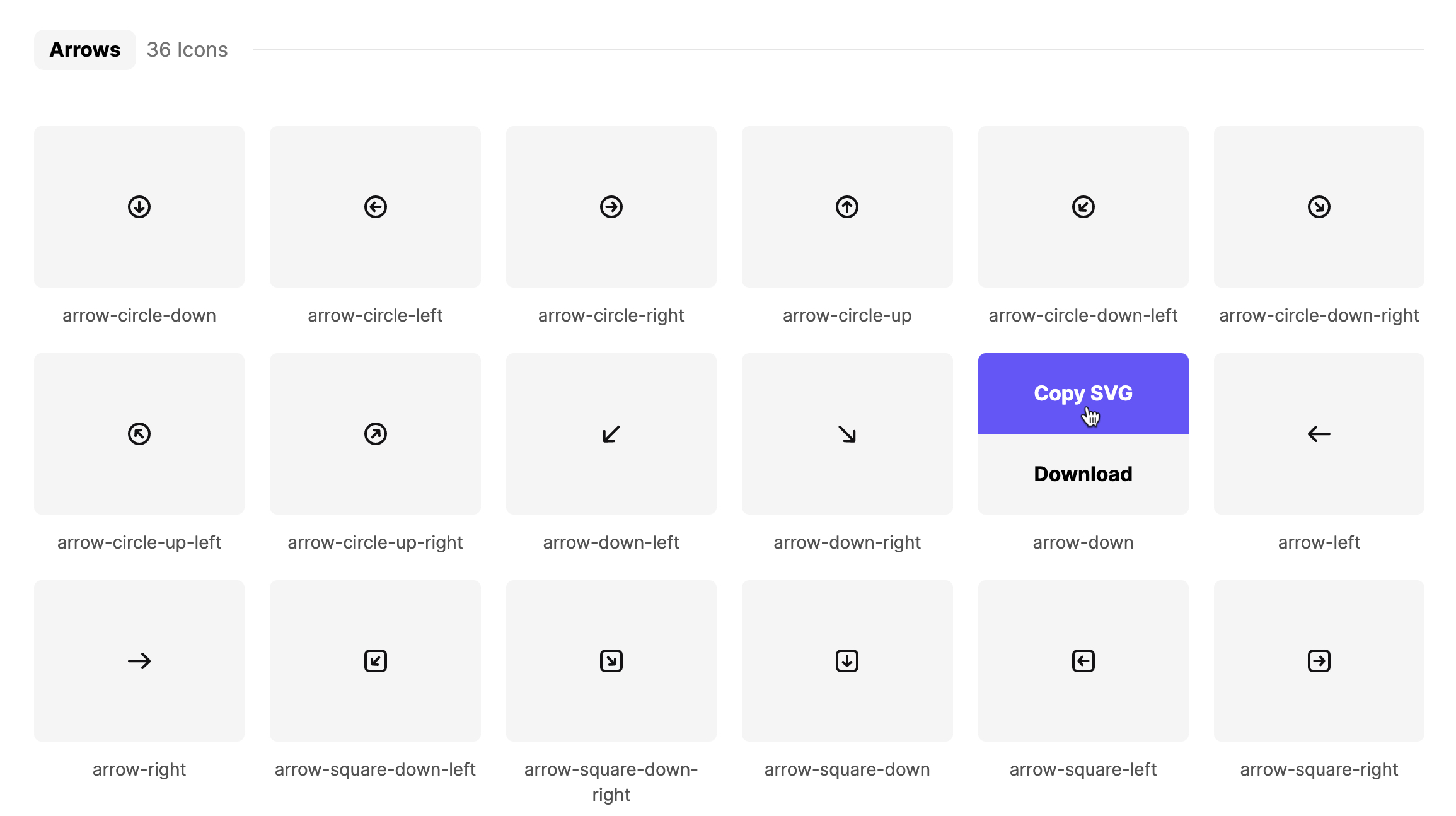Download the arrow-down icon

tap(1083, 474)
